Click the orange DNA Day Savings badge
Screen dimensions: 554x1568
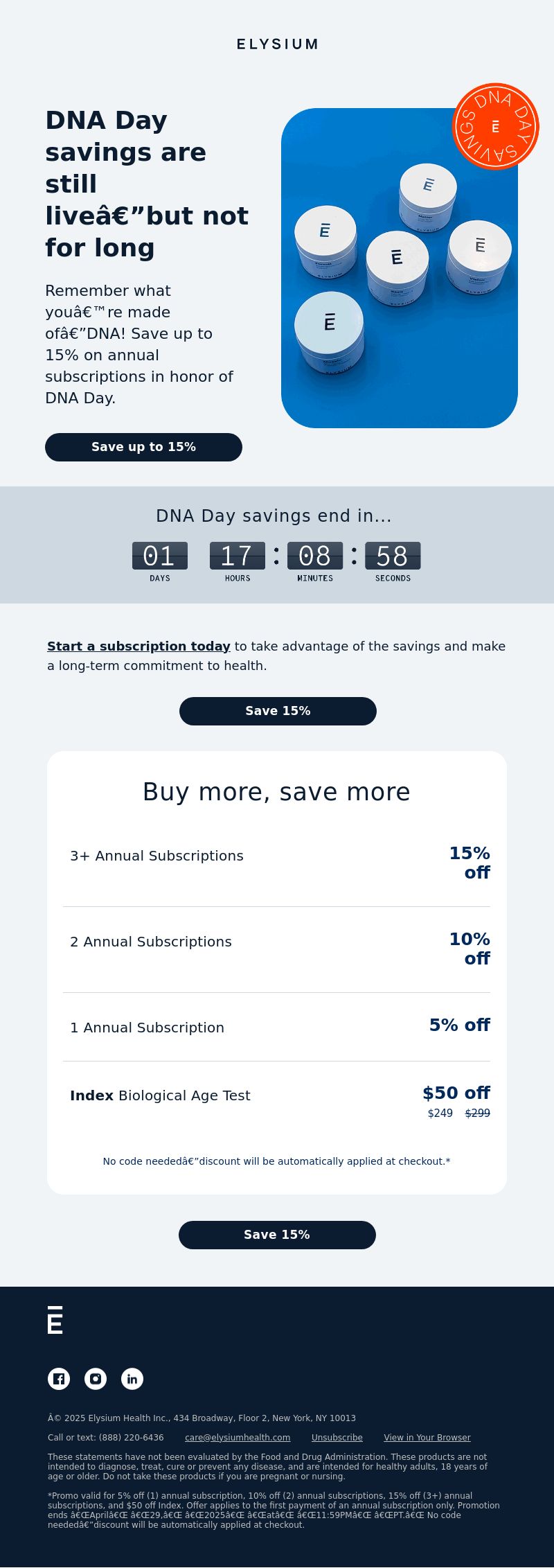(496, 126)
